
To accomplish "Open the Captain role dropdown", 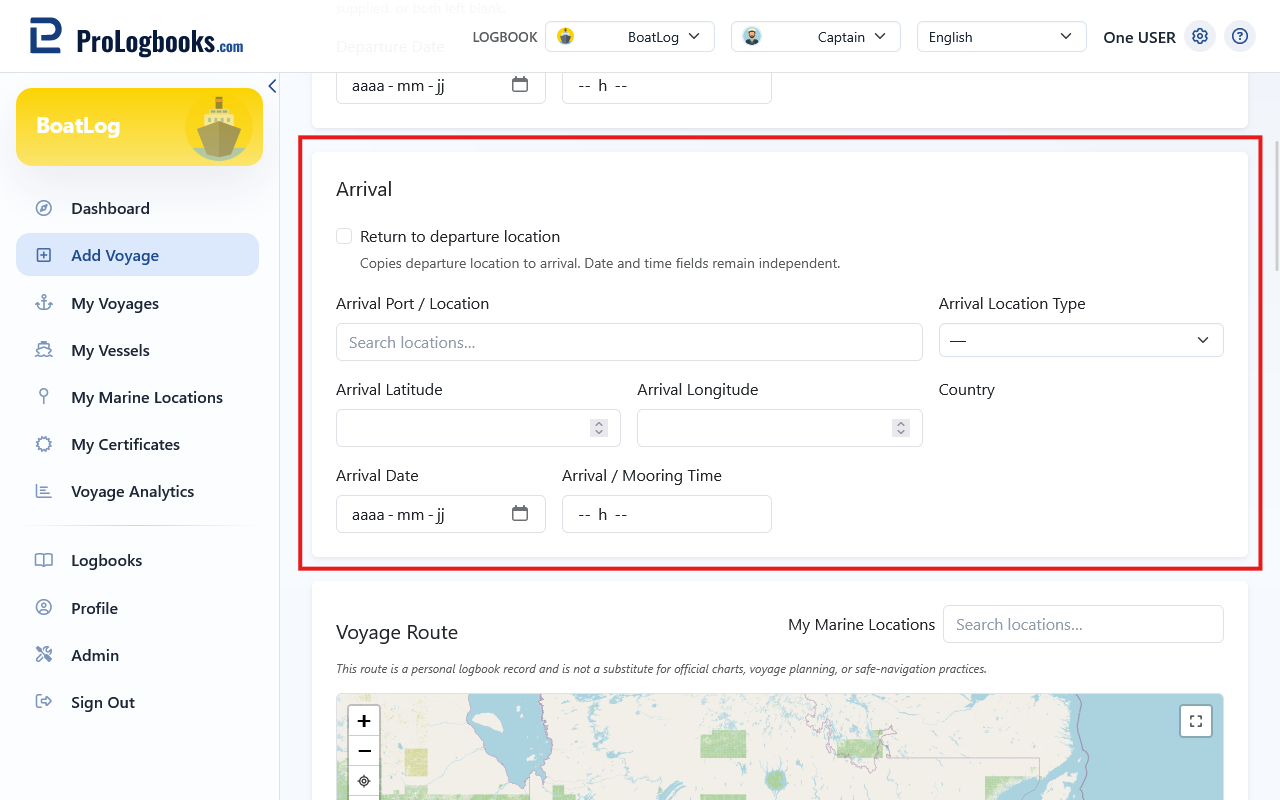I will click(x=816, y=37).
